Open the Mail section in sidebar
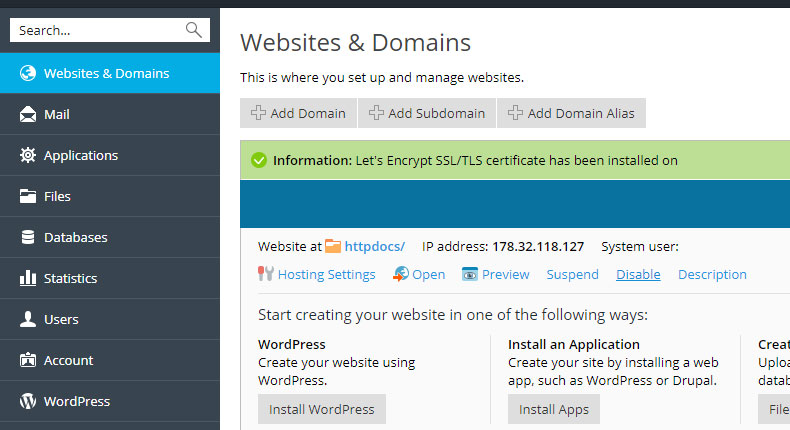Image resolution: width=790 pixels, height=430 pixels. [110, 114]
